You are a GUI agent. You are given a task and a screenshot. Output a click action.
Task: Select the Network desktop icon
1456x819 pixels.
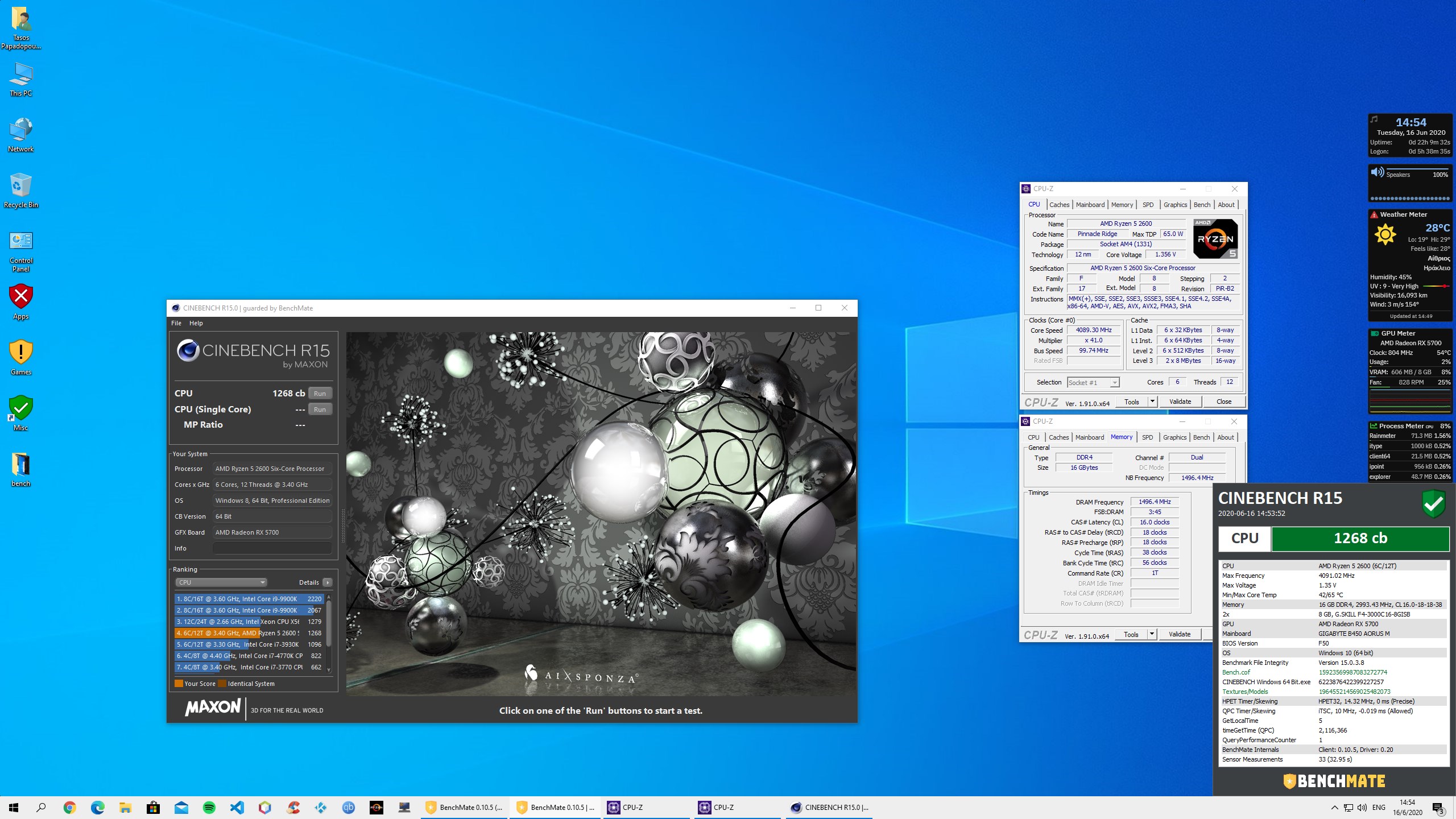click(21, 135)
